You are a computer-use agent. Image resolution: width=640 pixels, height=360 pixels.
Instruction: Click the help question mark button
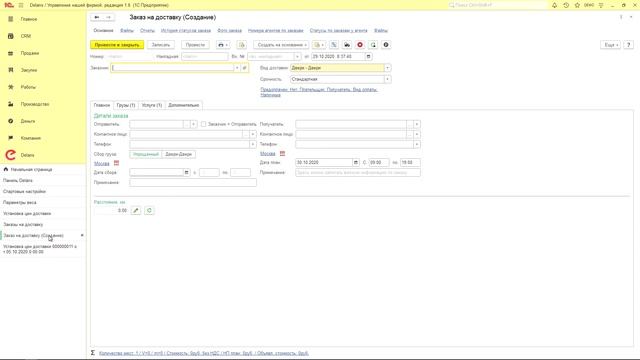[x=629, y=45]
